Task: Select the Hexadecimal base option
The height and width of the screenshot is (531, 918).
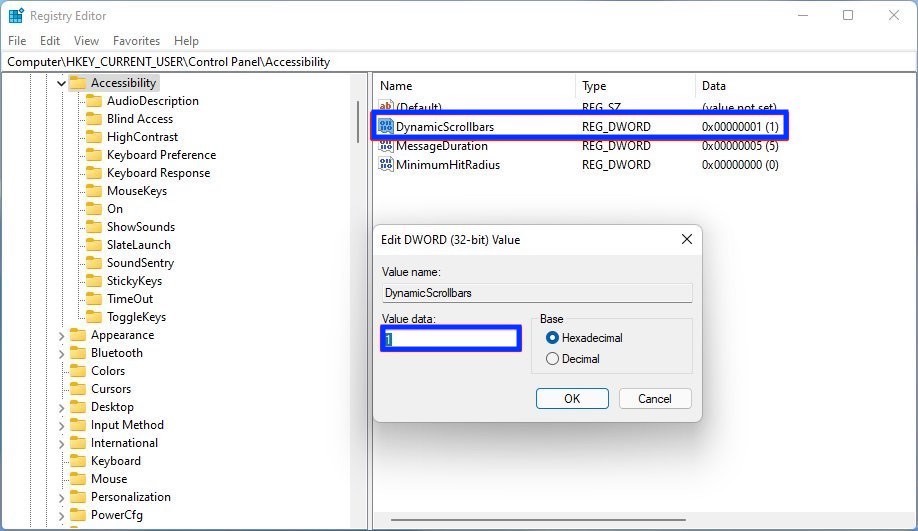Action: pos(552,338)
